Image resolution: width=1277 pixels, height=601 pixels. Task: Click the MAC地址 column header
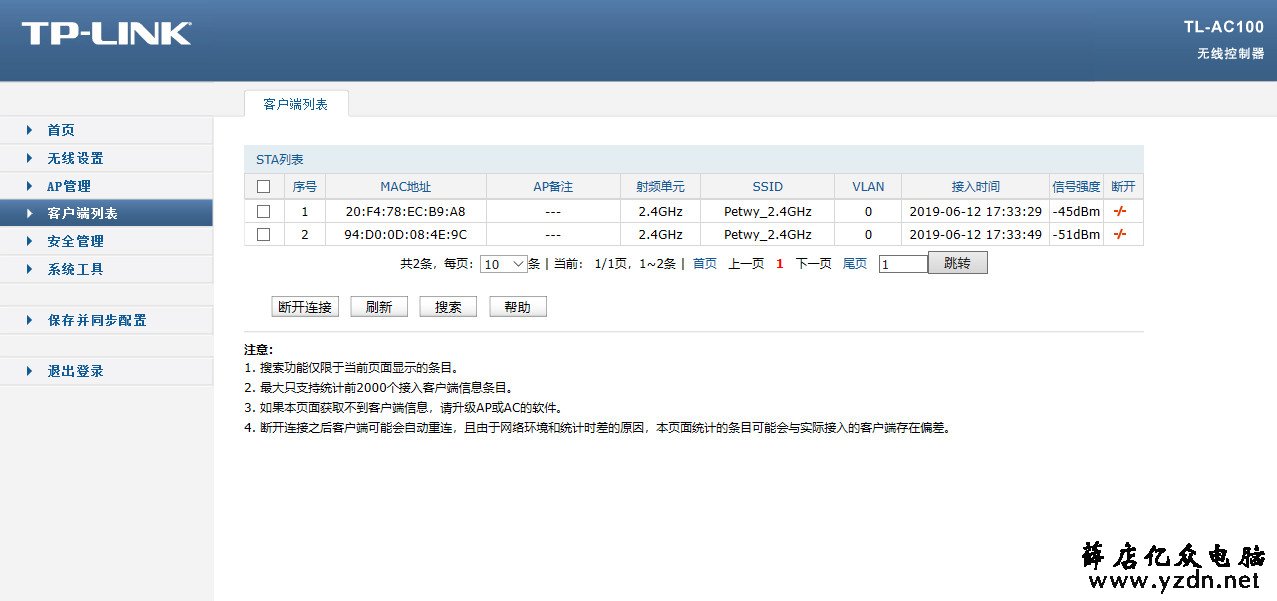coord(406,187)
